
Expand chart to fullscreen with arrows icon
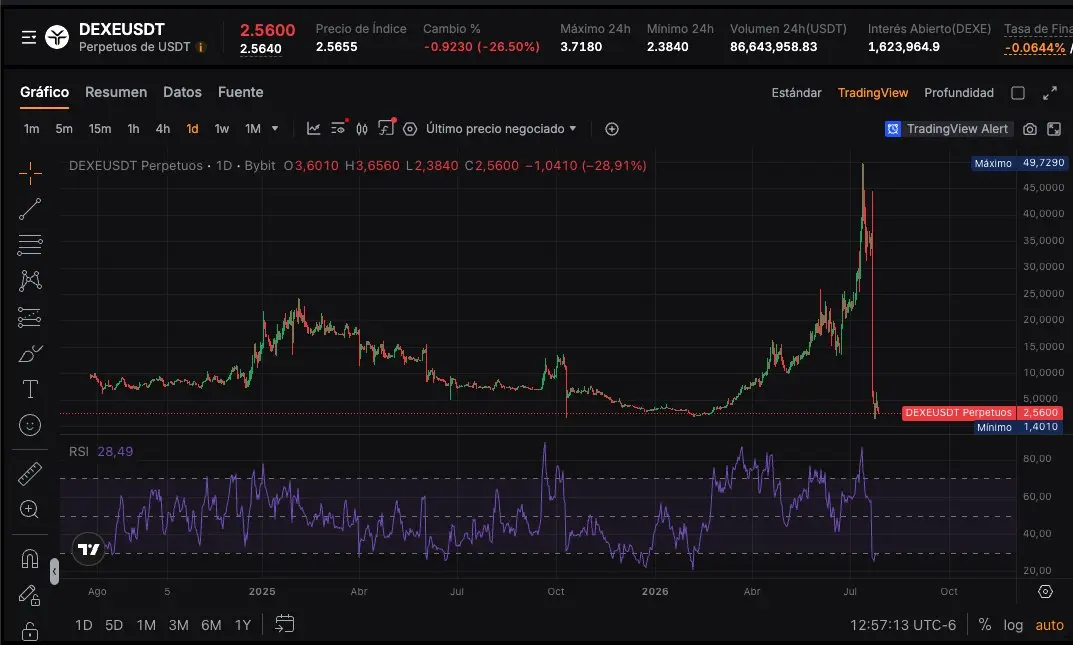1050,93
